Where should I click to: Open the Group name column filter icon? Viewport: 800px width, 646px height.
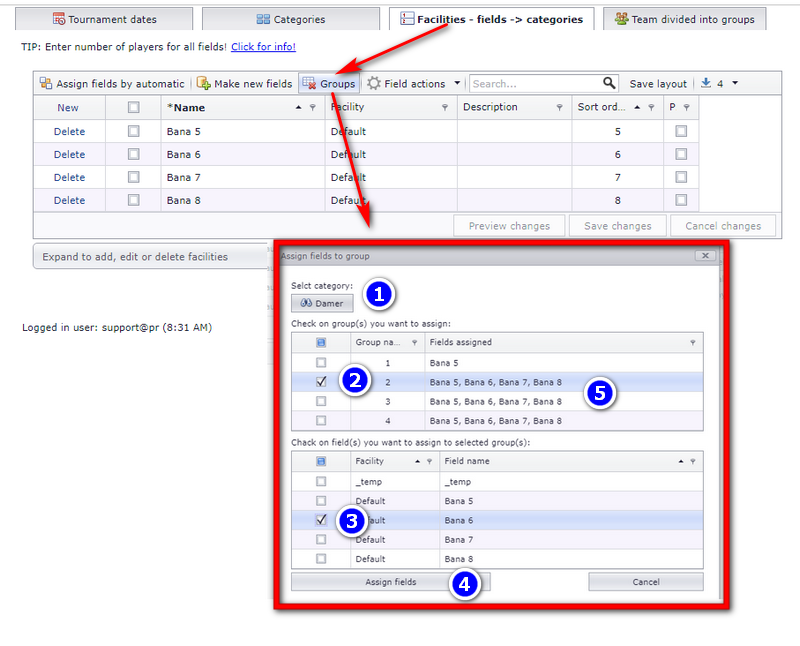414,342
